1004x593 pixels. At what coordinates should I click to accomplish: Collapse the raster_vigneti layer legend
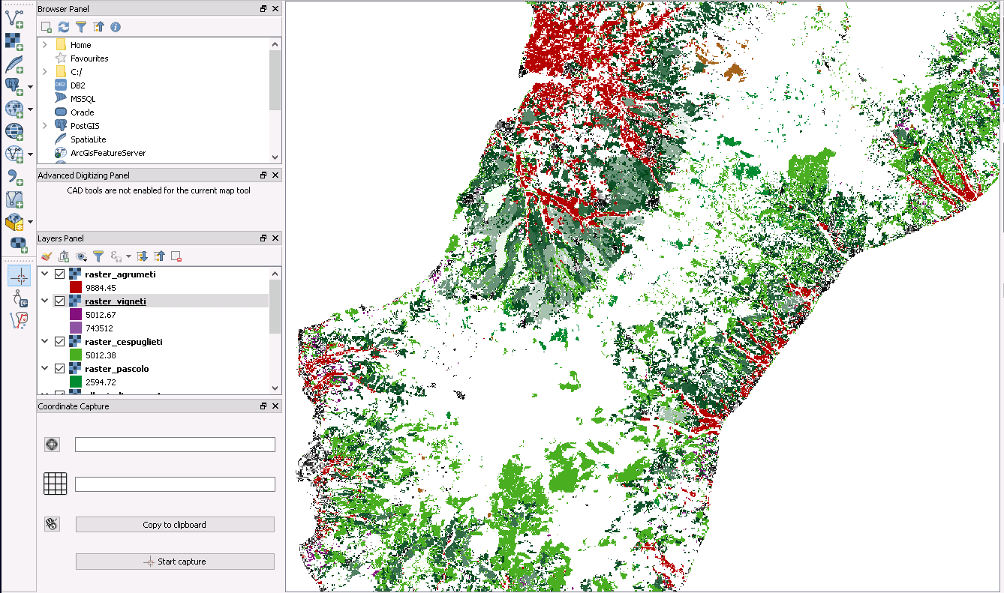coord(44,301)
